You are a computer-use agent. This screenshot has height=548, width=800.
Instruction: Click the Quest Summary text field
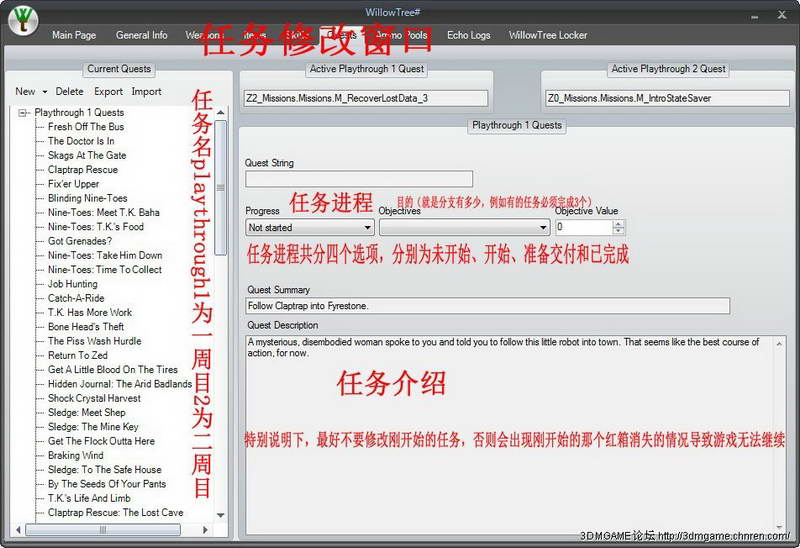(487, 306)
